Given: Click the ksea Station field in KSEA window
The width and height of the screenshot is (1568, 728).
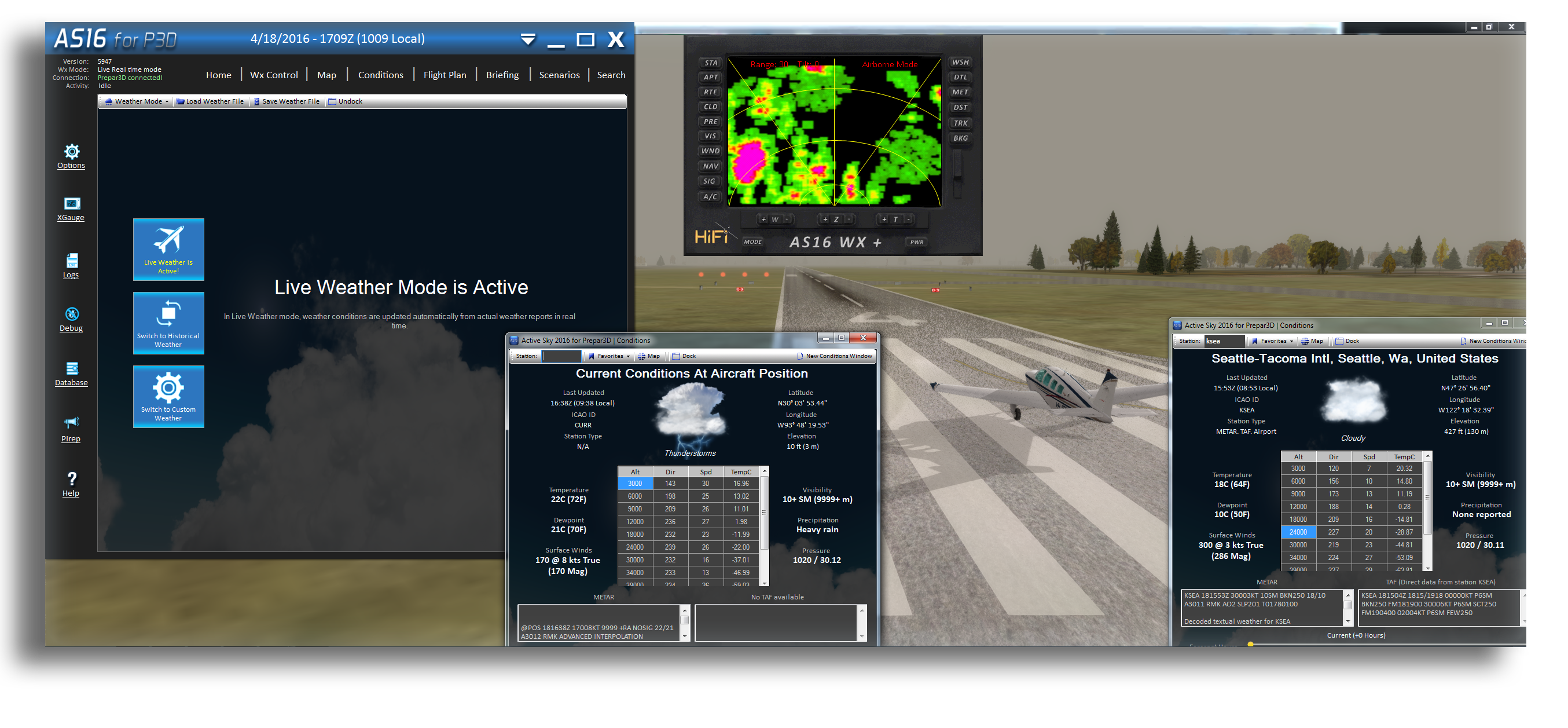Looking at the screenshot, I should point(1224,341).
